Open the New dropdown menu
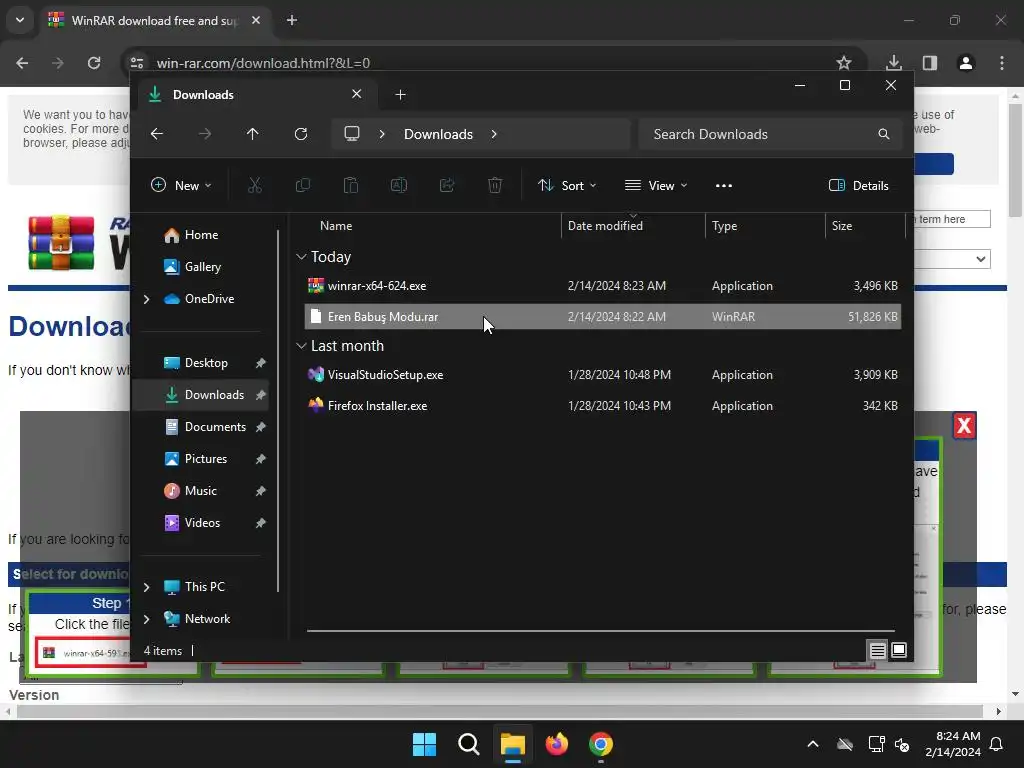Image resolution: width=1024 pixels, height=768 pixels. 182,185
